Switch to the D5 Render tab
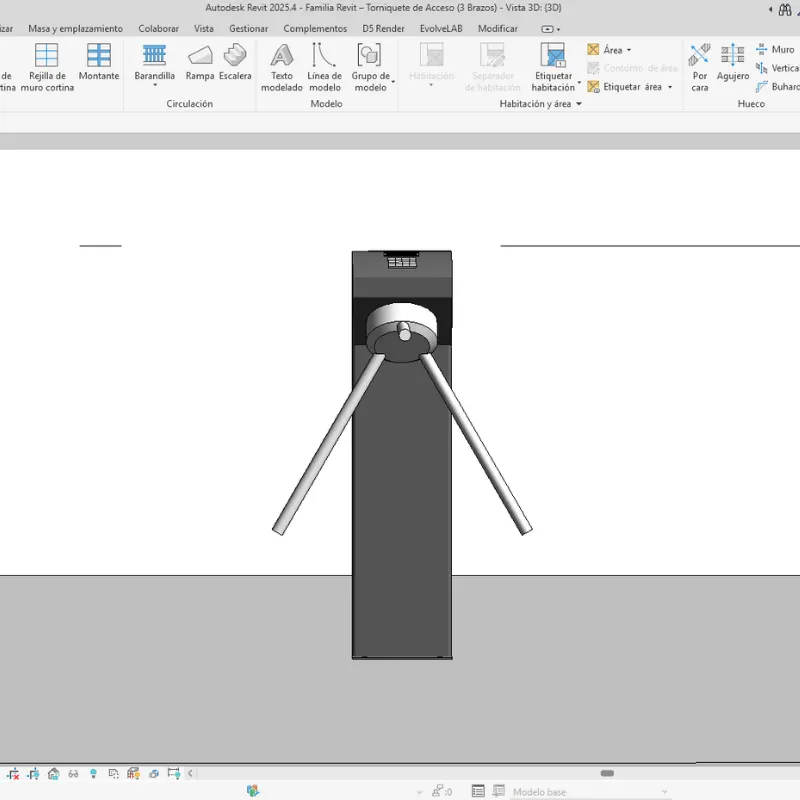The image size is (800, 800). pos(383,28)
